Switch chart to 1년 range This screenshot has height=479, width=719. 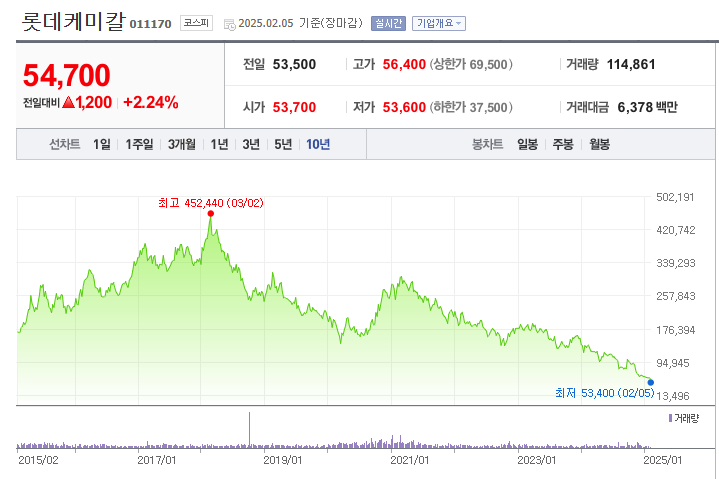pos(219,144)
